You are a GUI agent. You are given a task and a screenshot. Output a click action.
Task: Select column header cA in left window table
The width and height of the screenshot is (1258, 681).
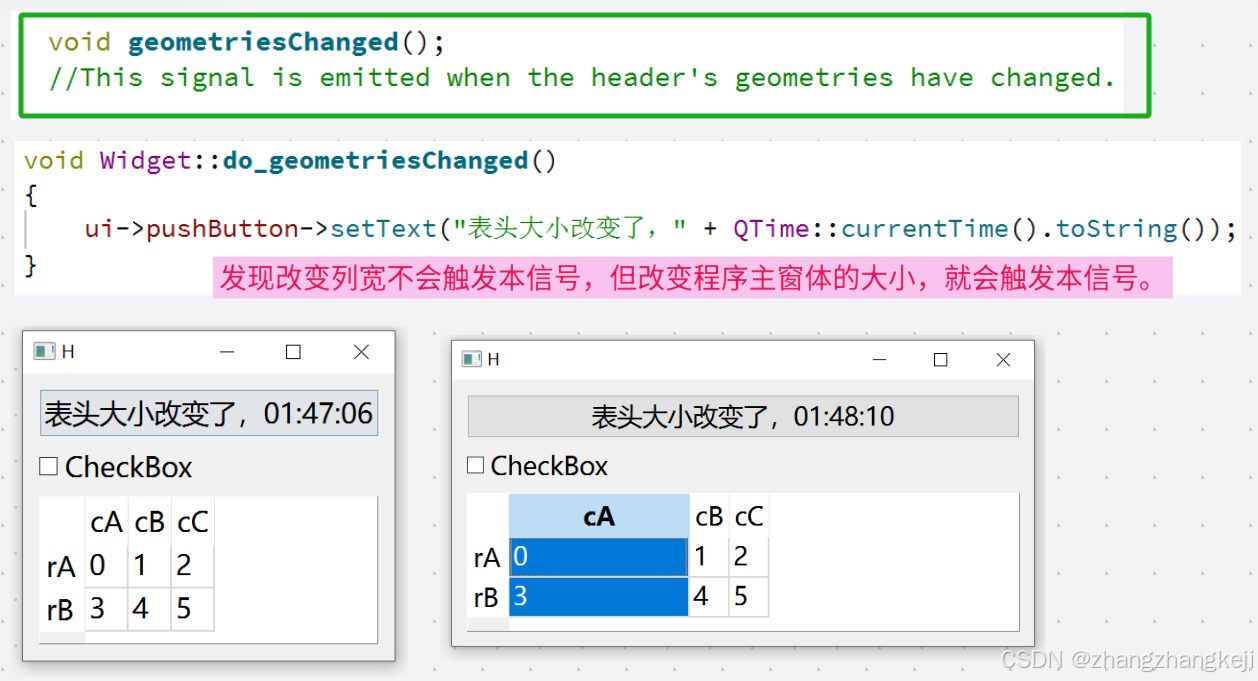coord(106,522)
